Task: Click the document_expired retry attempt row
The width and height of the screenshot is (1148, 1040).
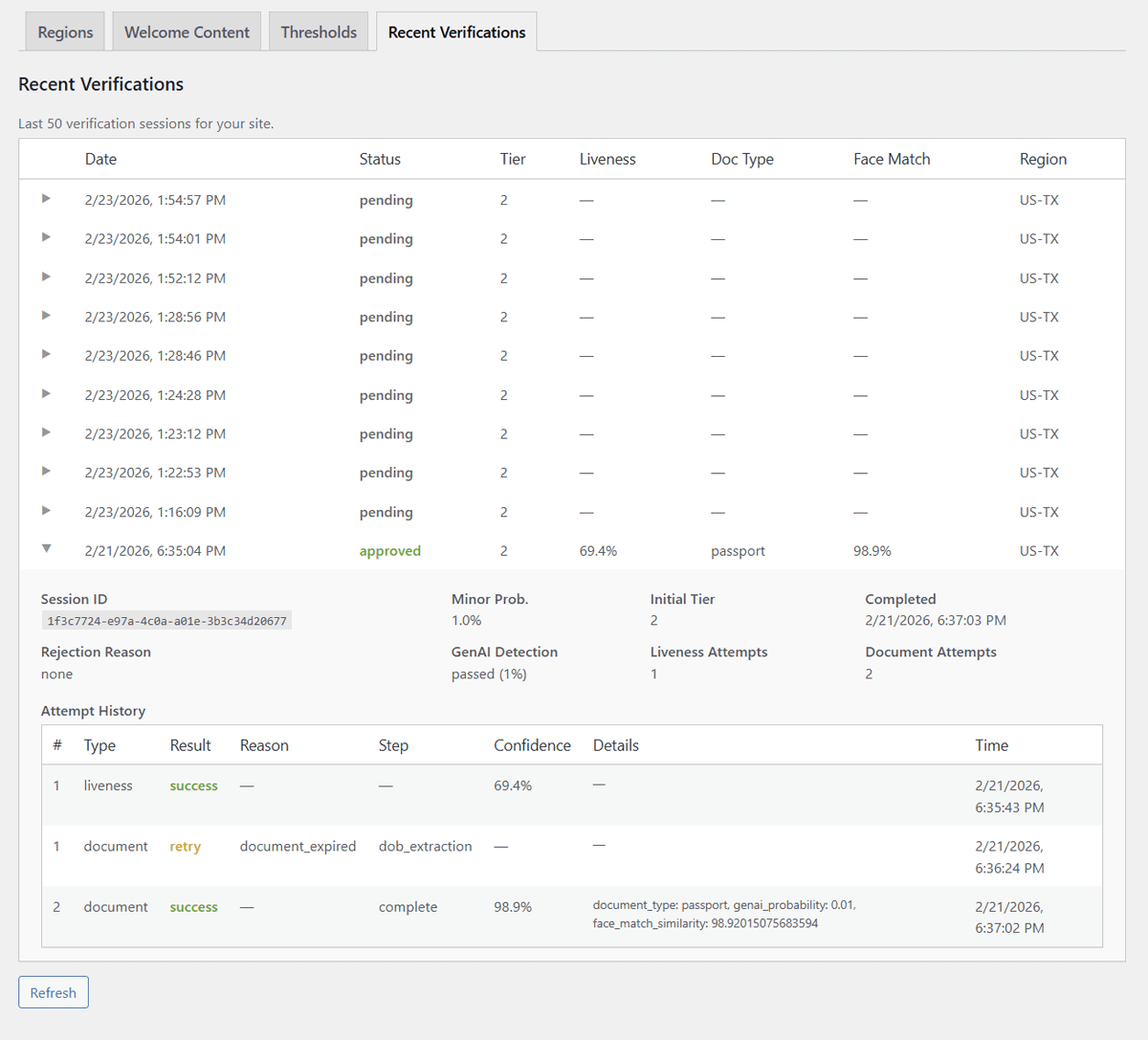Action: (x=298, y=847)
